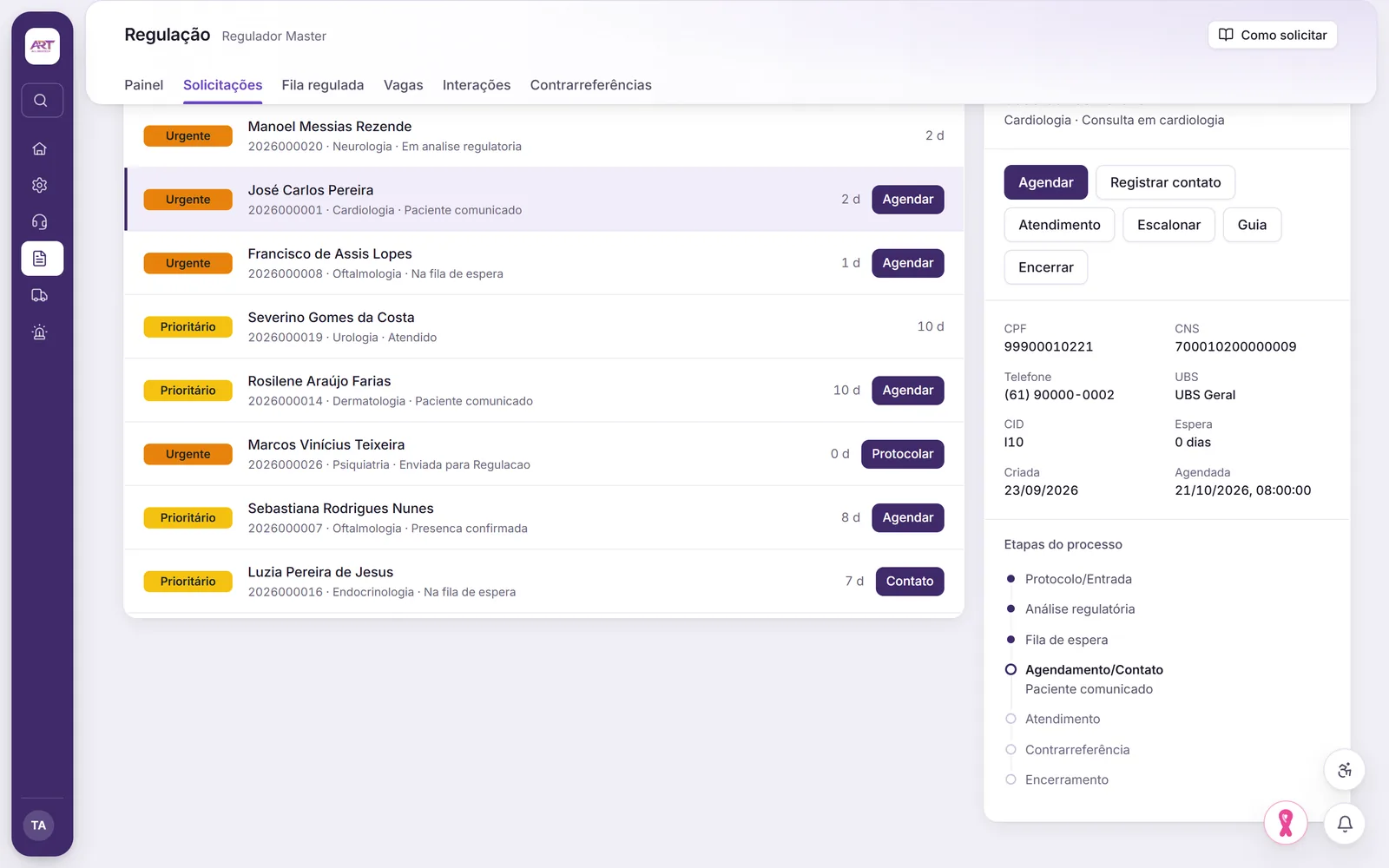The height and width of the screenshot is (868, 1389).
Task: Click Agendar for Sebastiana Rodrigues Nunes
Action: 908,517
